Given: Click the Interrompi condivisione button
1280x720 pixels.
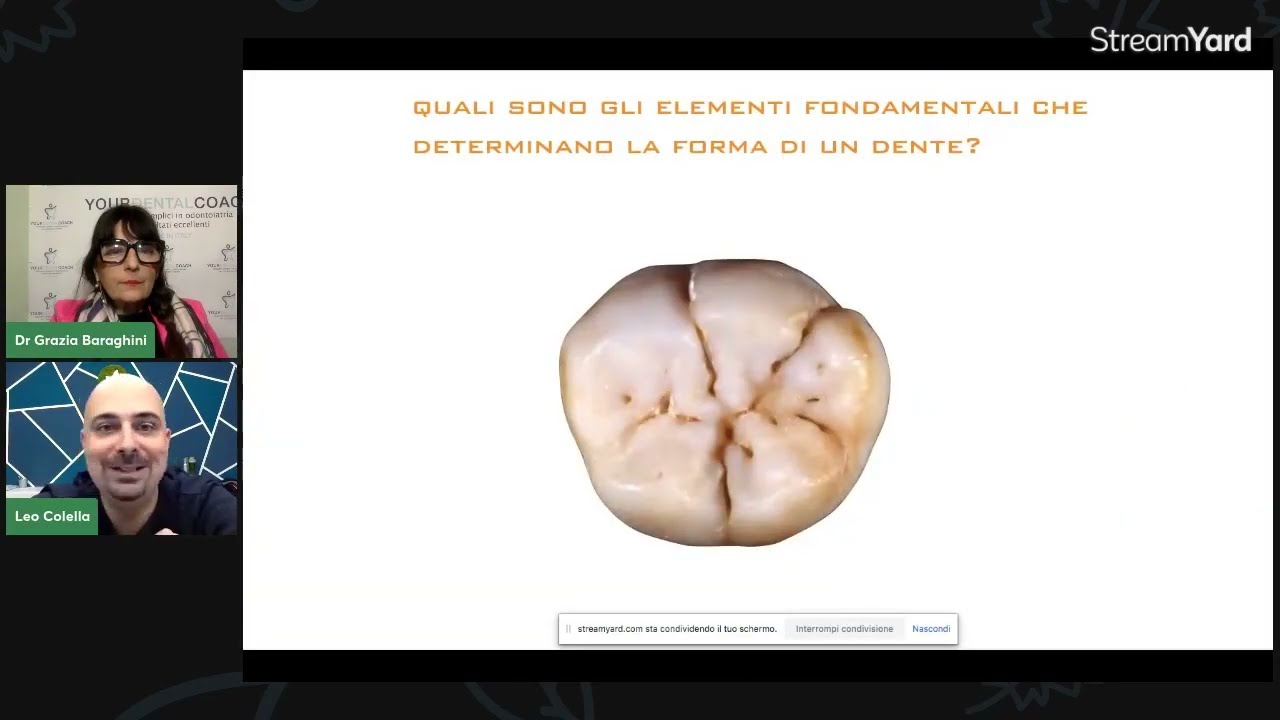Looking at the screenshot, I should point(844,629).
